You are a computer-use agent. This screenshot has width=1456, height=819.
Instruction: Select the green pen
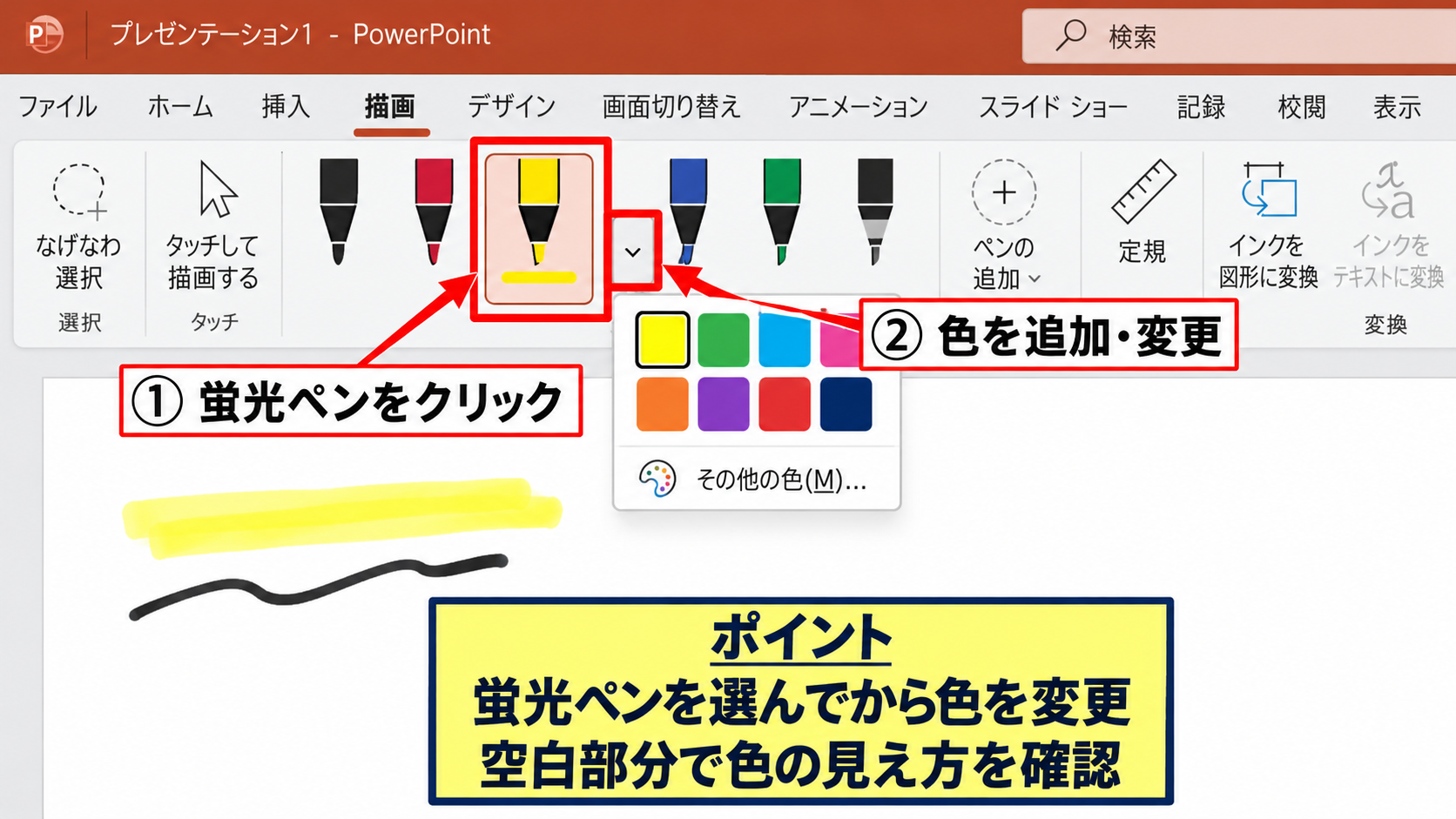pyautogui.click(x=782, y=211)
